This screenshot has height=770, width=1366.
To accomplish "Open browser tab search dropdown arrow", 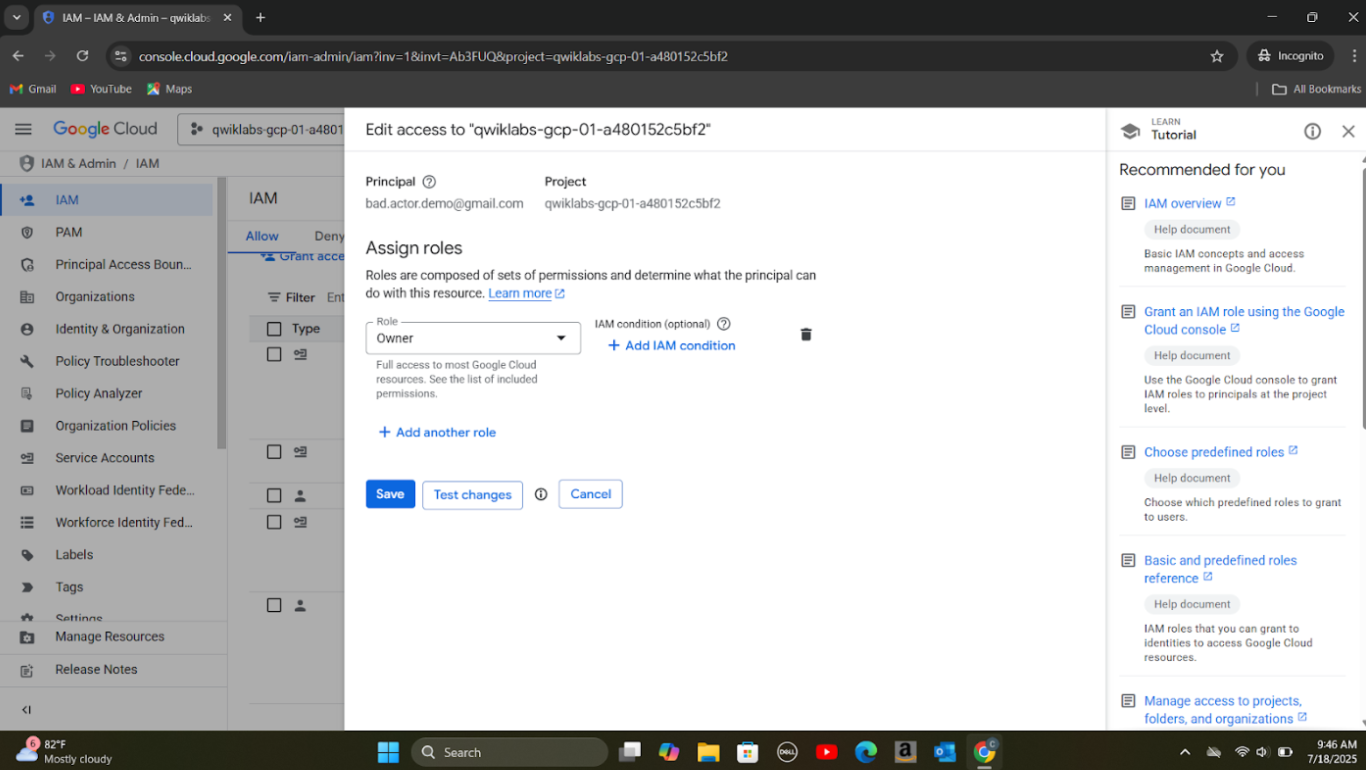I will [x=17, y=18].
